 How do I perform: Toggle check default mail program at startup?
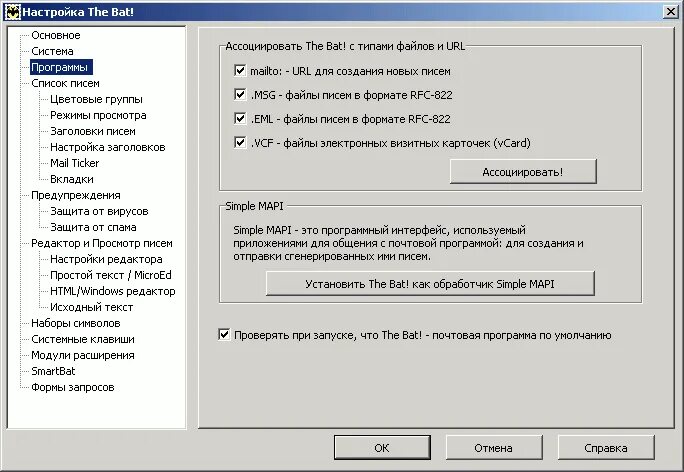224,335
